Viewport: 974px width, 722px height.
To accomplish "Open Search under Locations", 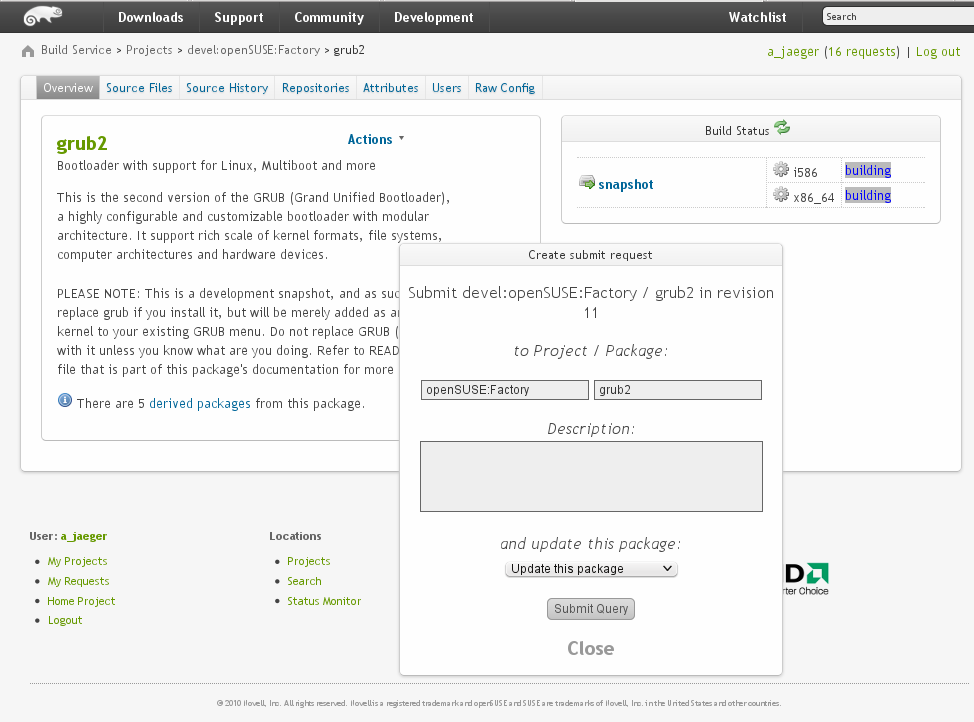I will 304,581.
